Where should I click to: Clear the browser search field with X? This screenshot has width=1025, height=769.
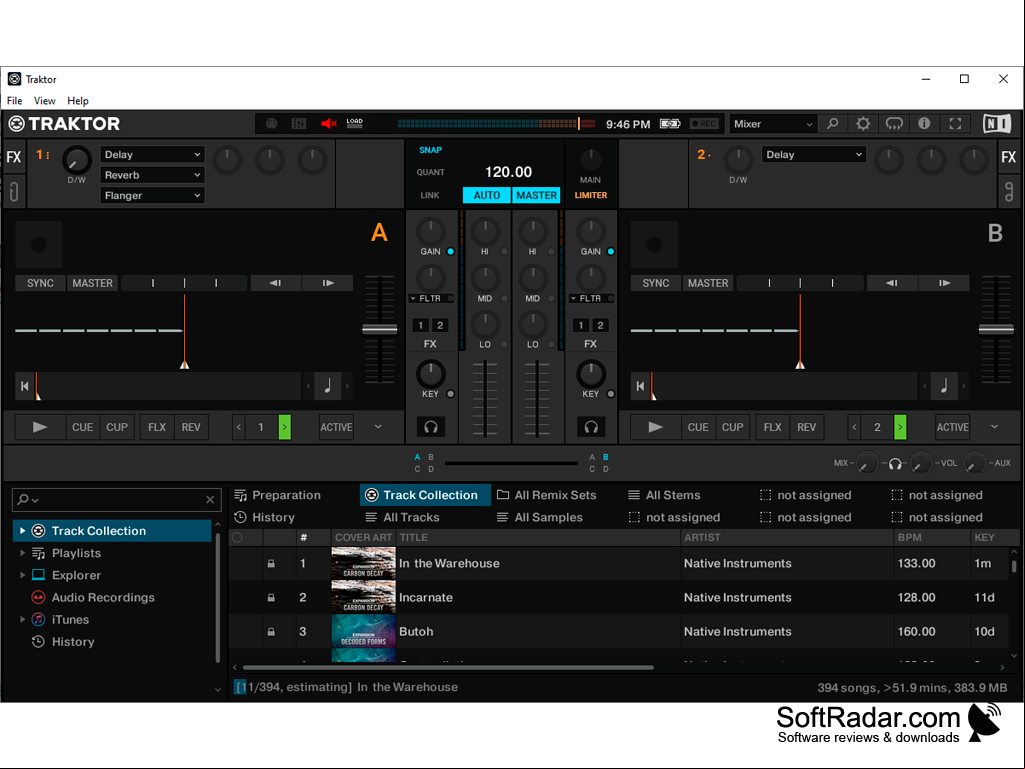[x=210, y=500]
